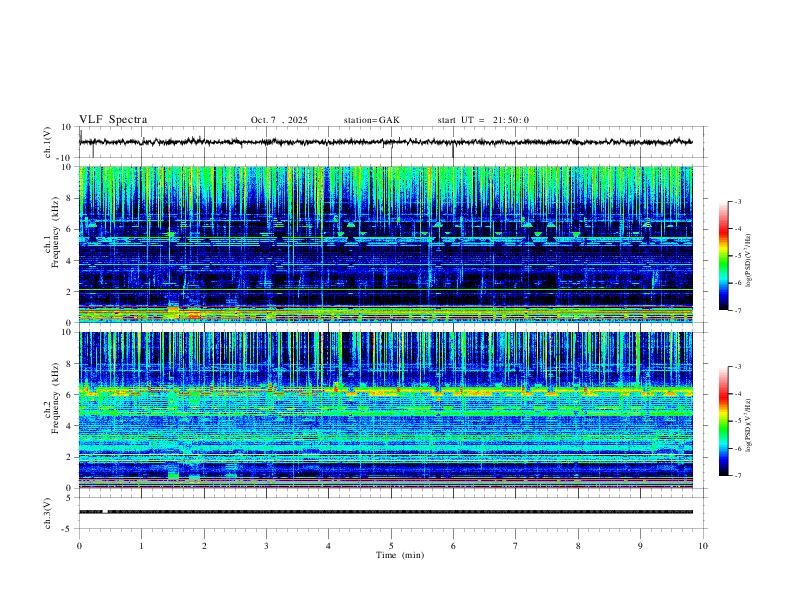Click inside the ch.2 spectrogram panel
The height and width of the screenshot is (612, 792).
385,410
